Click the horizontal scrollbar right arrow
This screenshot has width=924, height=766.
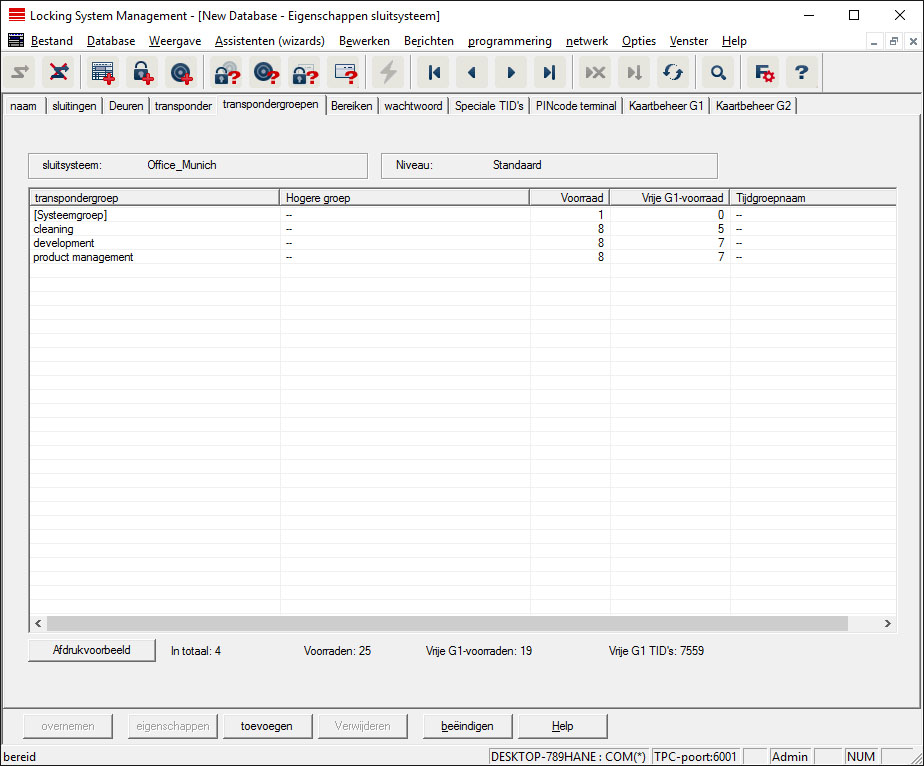(x=887, y=623)
